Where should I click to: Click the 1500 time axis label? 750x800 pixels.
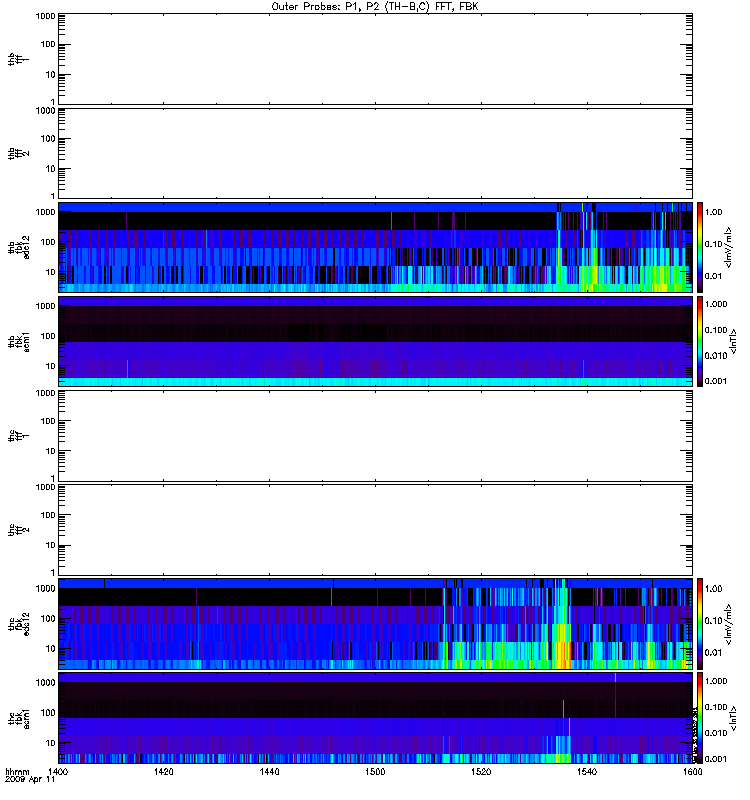pos(375,772)
